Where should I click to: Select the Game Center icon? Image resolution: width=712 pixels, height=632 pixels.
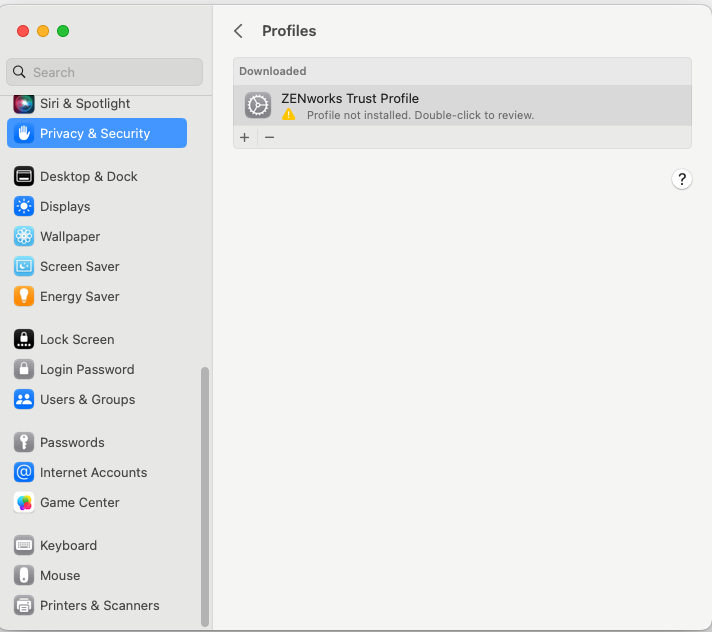(24, 502)
